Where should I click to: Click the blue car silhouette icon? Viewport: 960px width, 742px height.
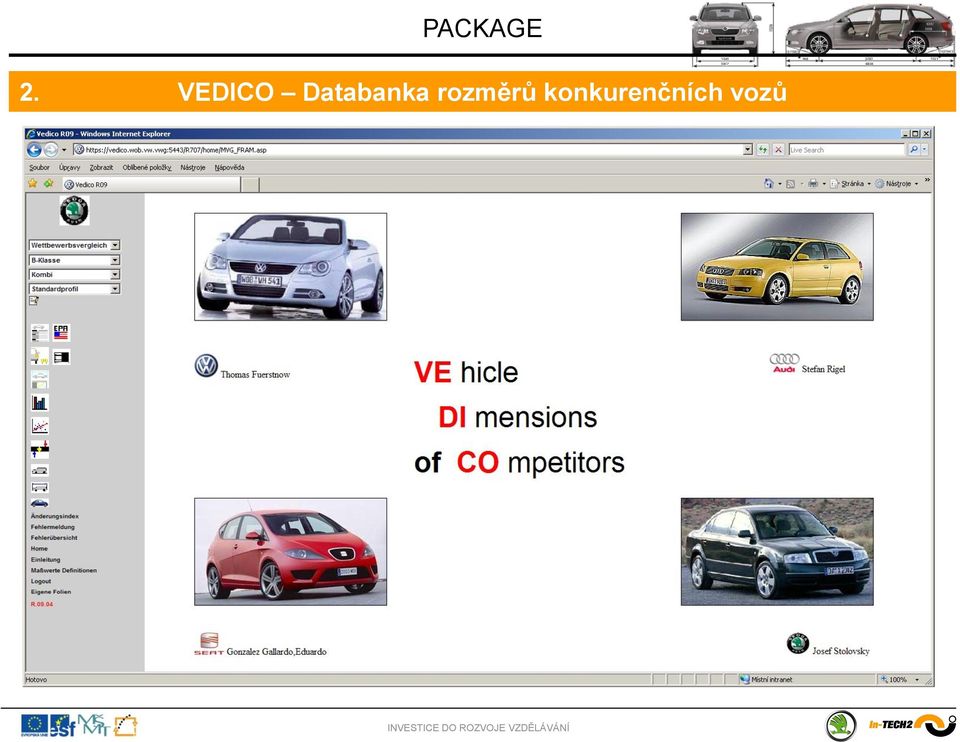pyautogui.click(x=39, y=503)
